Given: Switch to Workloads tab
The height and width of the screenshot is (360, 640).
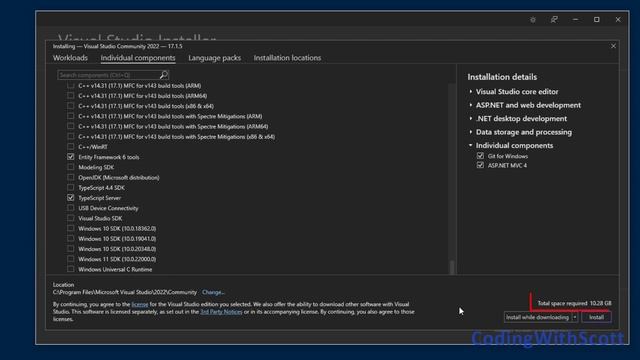Looking at the screenshot, I should point(70,58).
